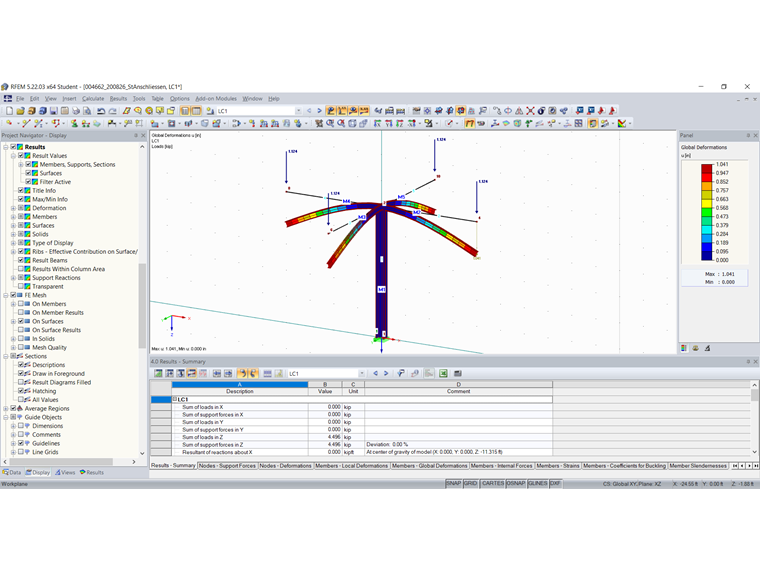Click the Project Navigator vertical scrollbar
This screenshot has height=570, width=760.
(142, 305)
